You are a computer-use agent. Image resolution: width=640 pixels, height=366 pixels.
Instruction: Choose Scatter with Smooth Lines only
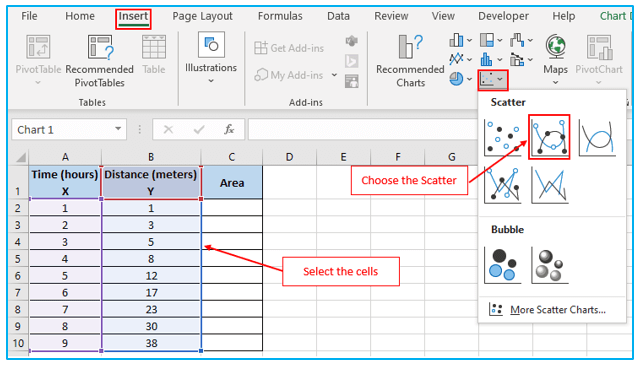click(597, 138)
